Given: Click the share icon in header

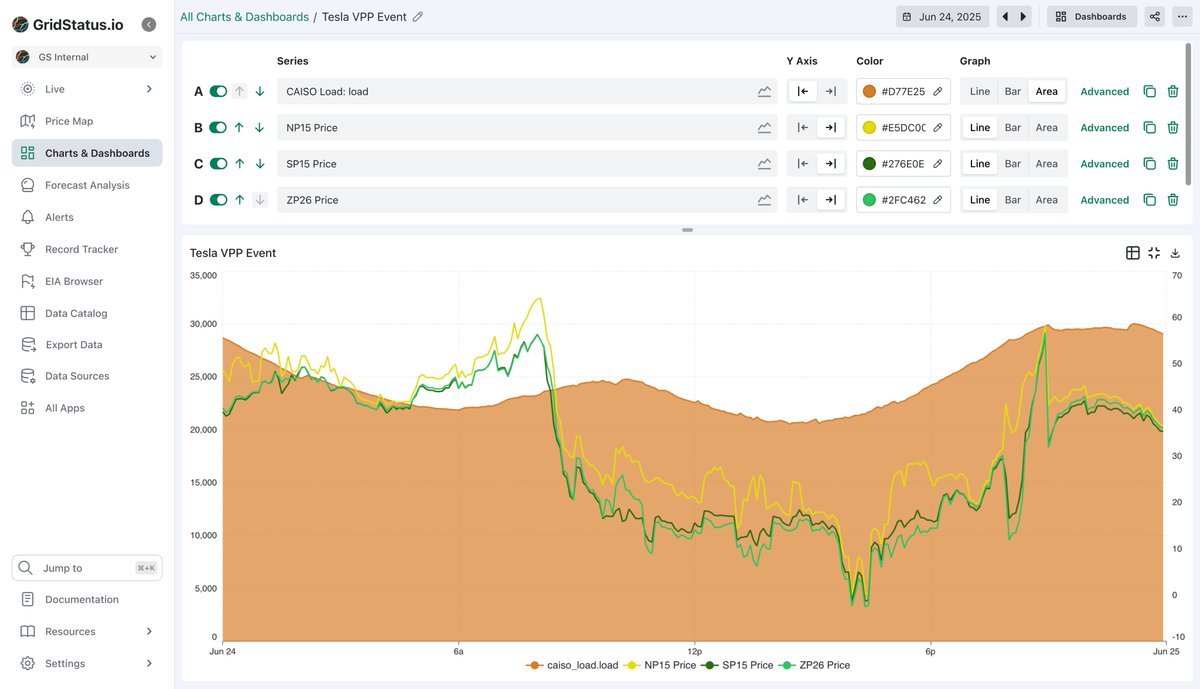Looking at the screenshot, I should pyautogui.click(x=1155, y=17).
